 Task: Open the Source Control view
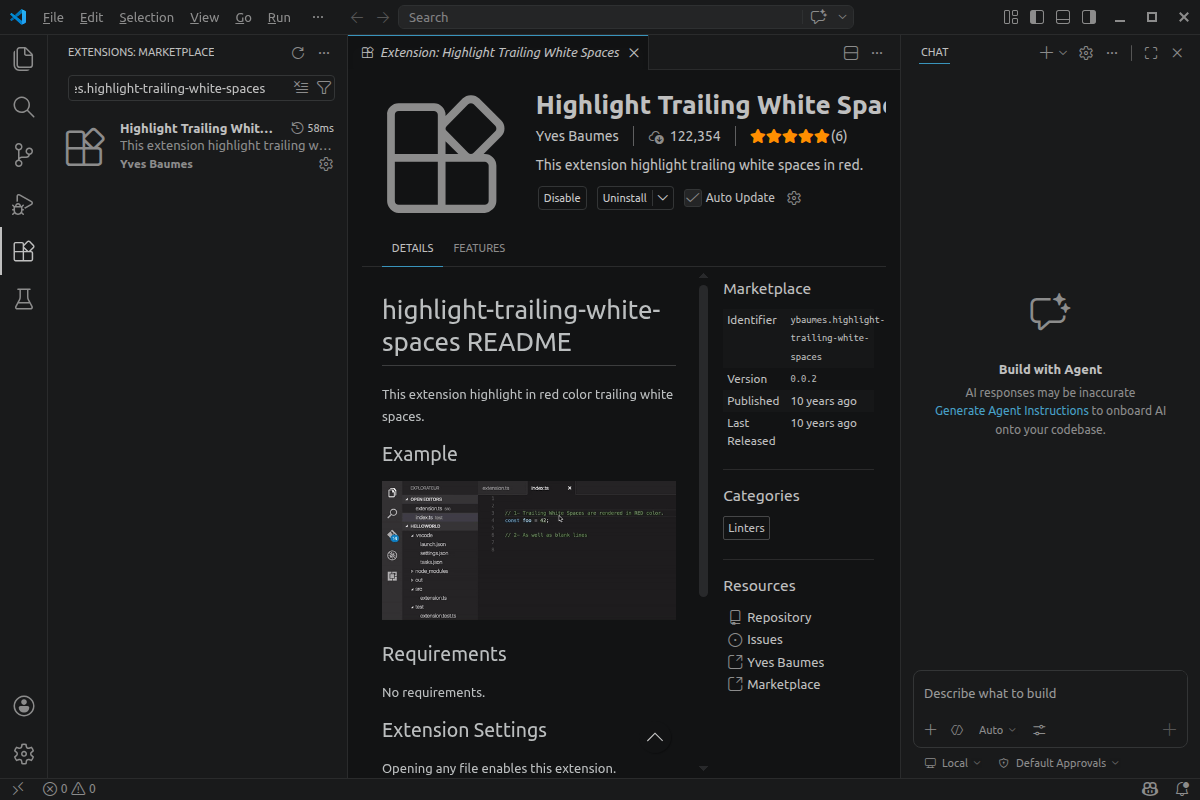click(x=23, y=155)
